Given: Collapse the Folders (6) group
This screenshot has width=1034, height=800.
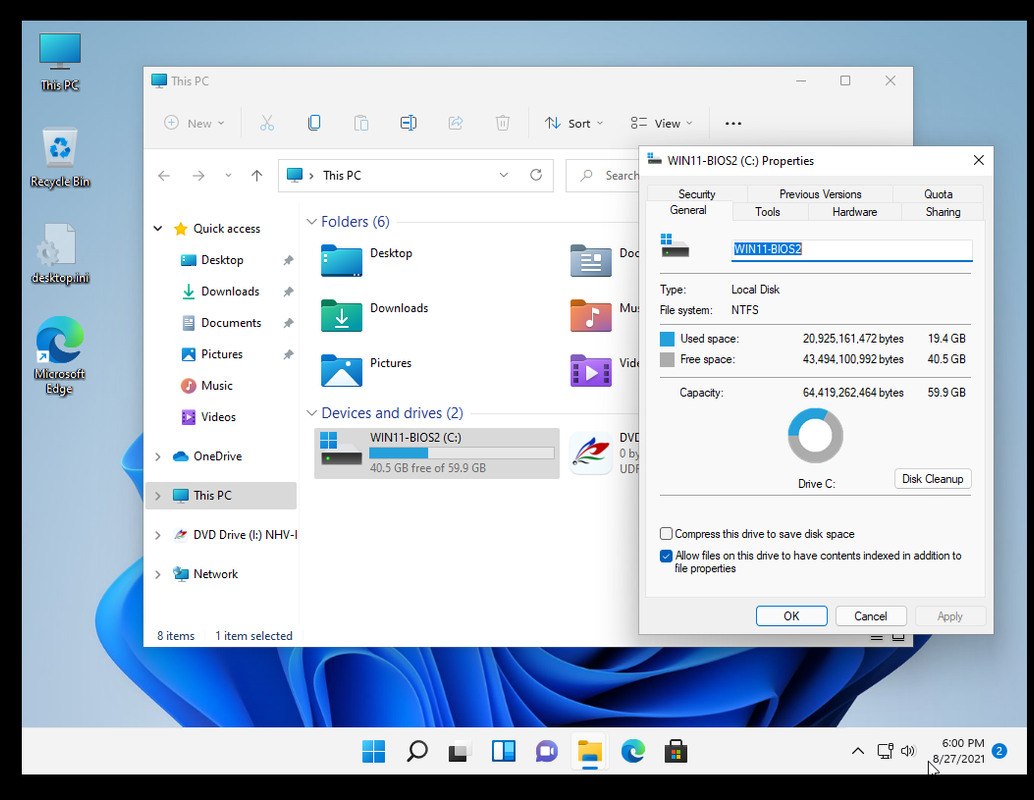Looking at the screenshot, I should click(312, 222).
